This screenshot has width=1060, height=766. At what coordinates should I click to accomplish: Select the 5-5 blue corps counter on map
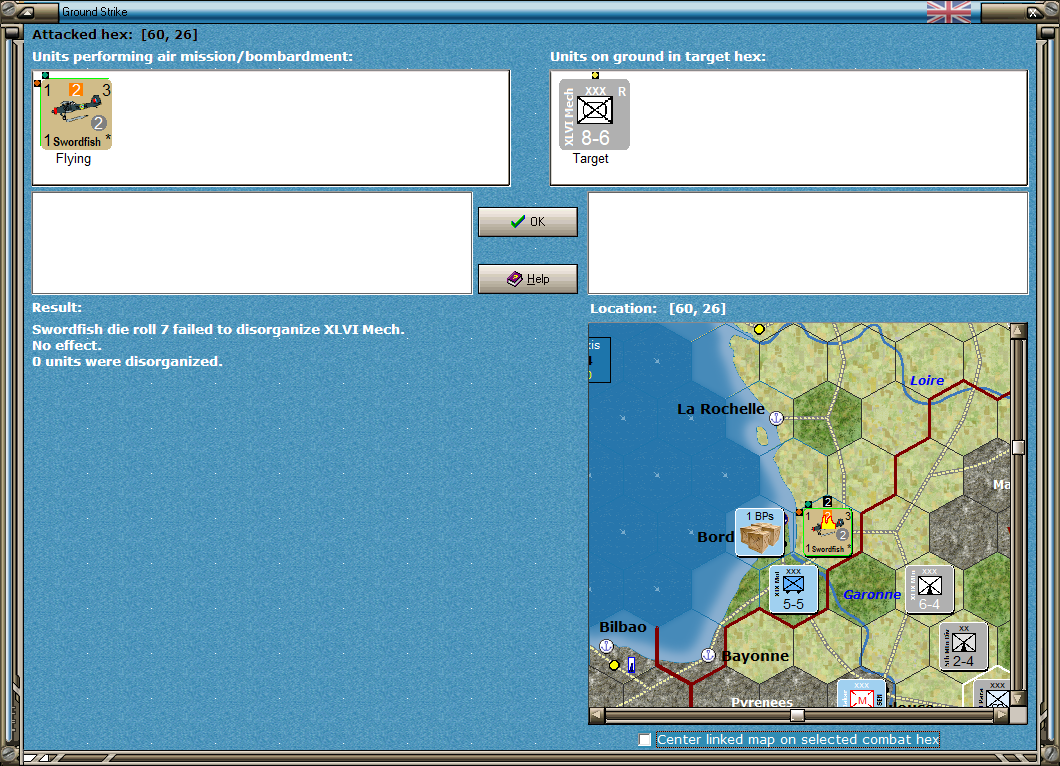tap(794, 590)
